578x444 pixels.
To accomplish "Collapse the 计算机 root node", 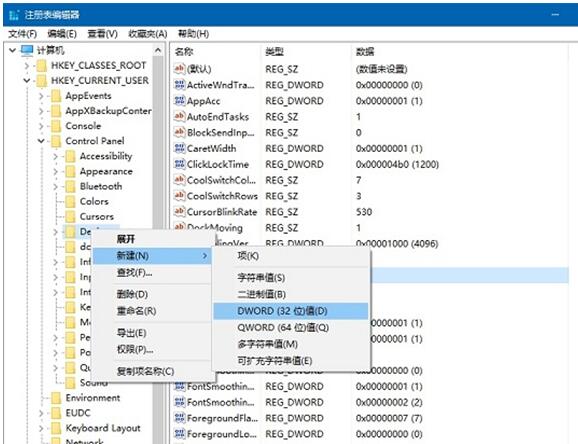I will [x=13, y=50].
